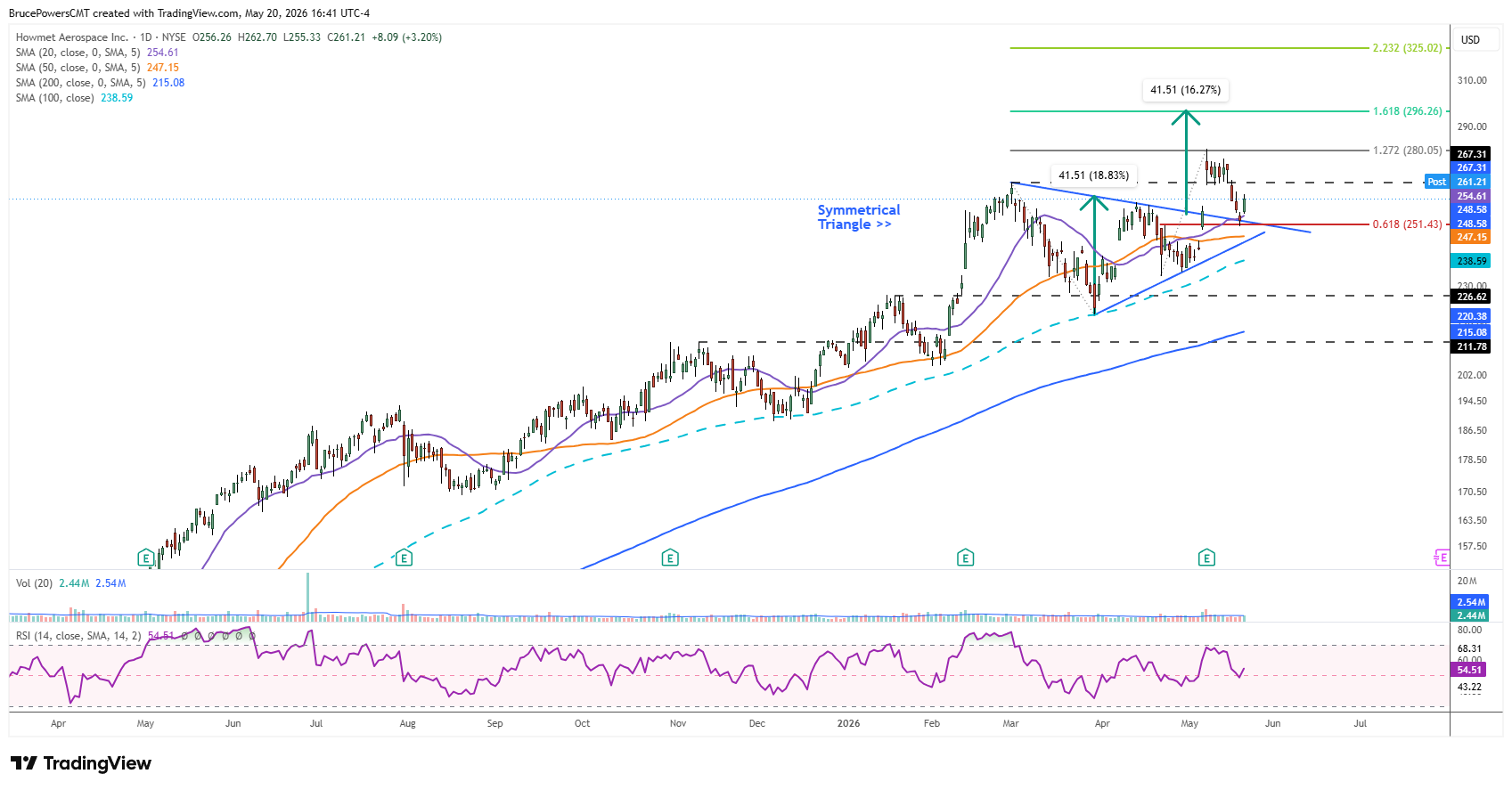Click the 2026 label on the time axis

pyautogui.click(x=848, y=723)
